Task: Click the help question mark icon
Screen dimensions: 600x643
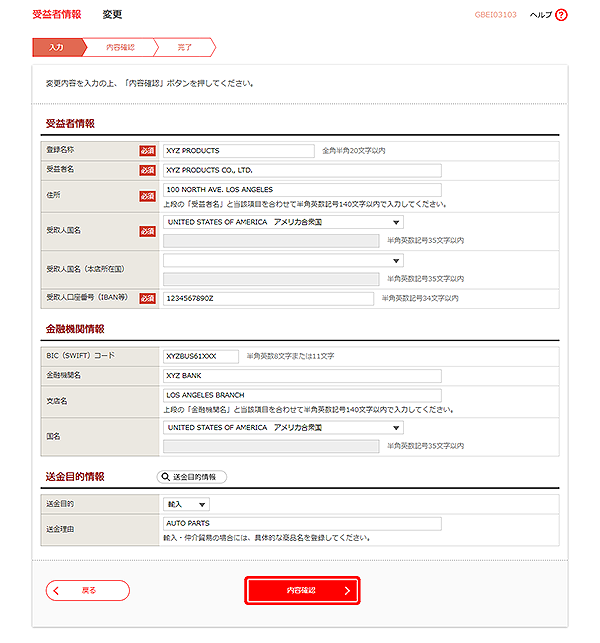Action: click(x=561, y=15)
